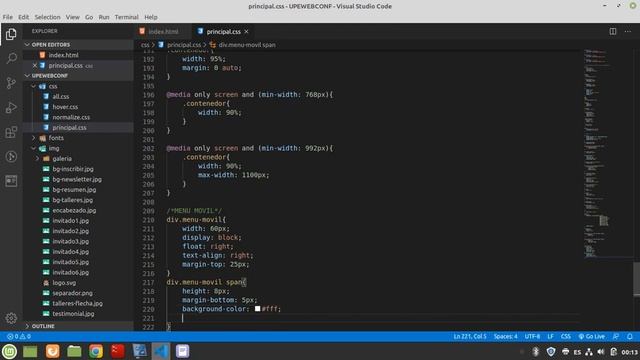Open #fff color swatch on line 220

click(x=258, y=309)
